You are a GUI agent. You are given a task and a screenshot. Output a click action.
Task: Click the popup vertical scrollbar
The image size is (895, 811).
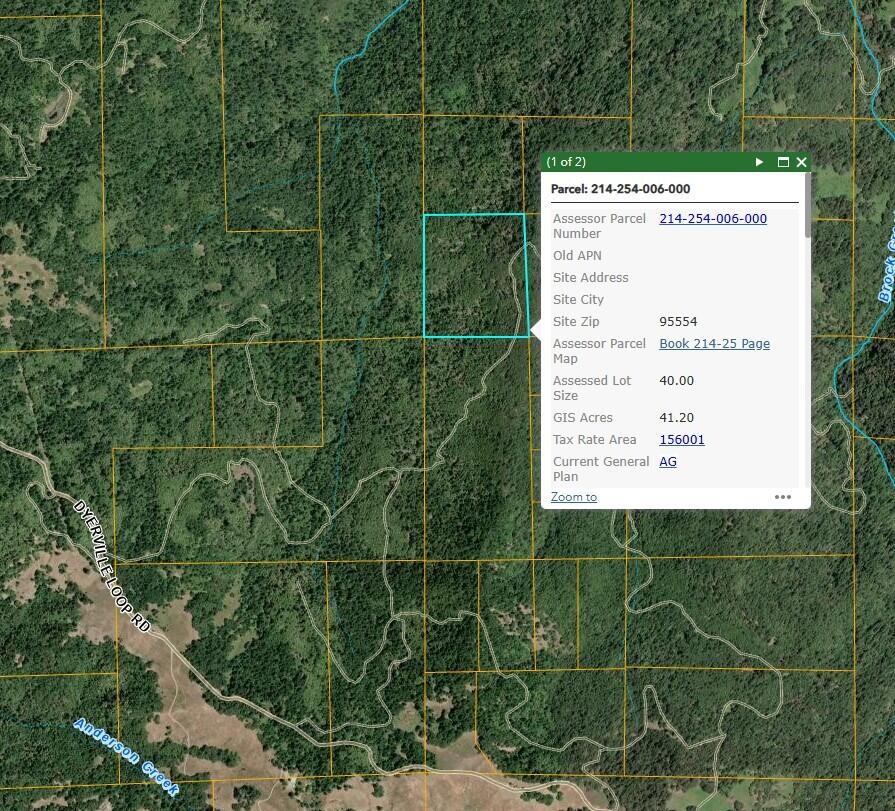coord(807,205)
